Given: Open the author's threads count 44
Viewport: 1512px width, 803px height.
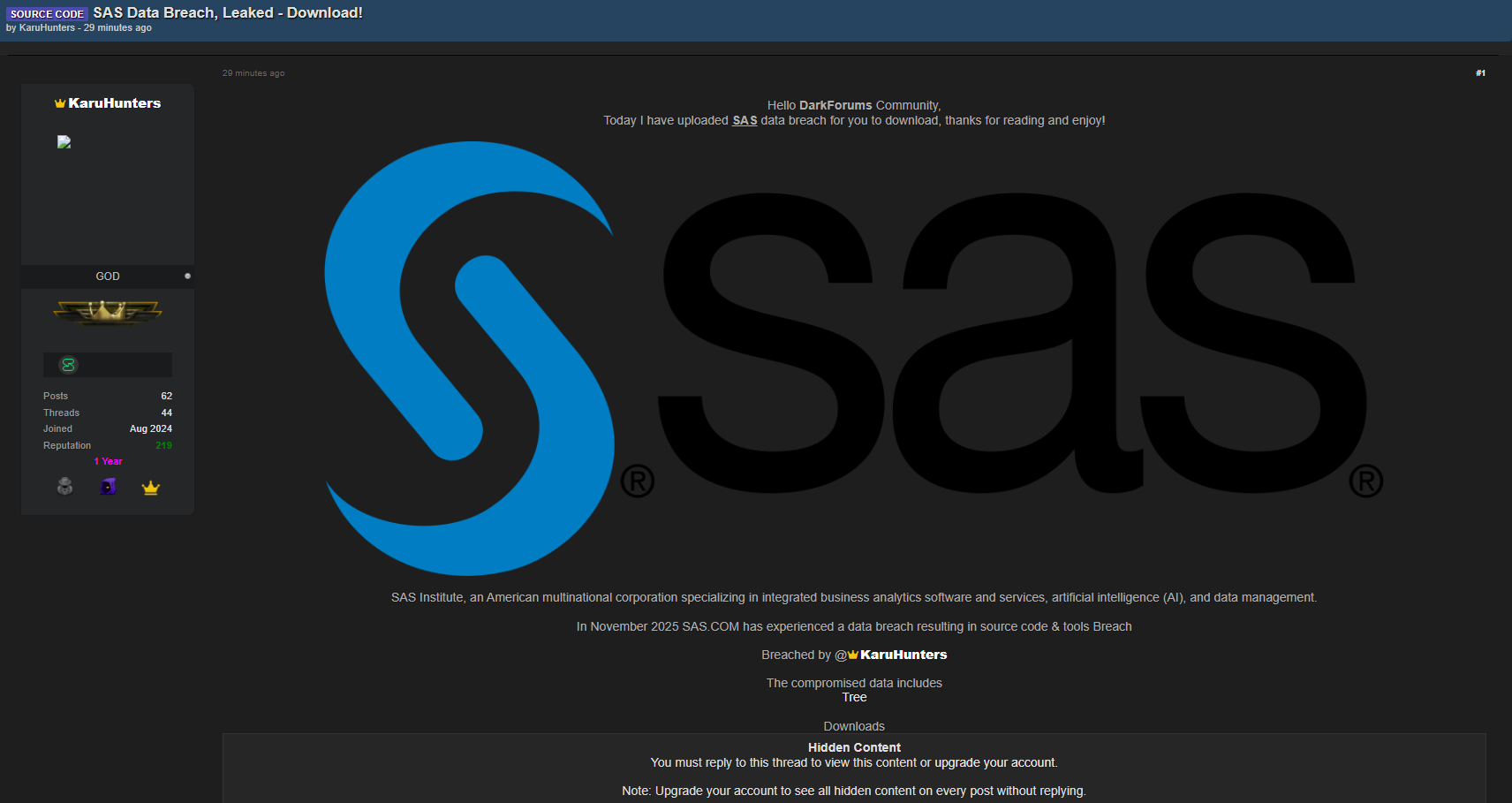Looking at the screenshot, I should pyautogui.click(x=166, y=413).
